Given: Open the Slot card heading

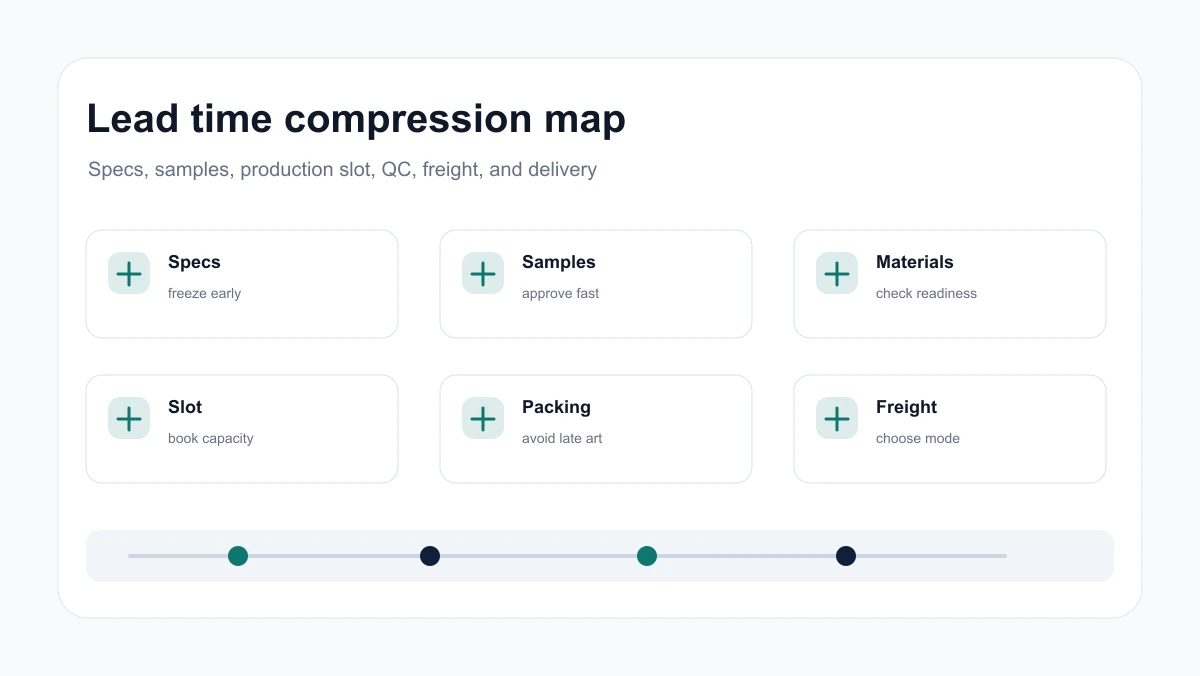Looking at the screenshot, I should click(185, 407).
